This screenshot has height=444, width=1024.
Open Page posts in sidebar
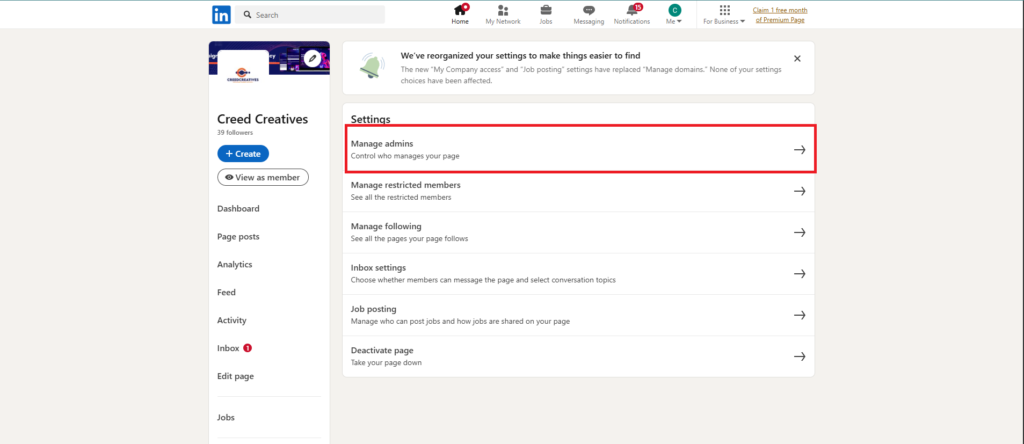[x=238, y=237]
